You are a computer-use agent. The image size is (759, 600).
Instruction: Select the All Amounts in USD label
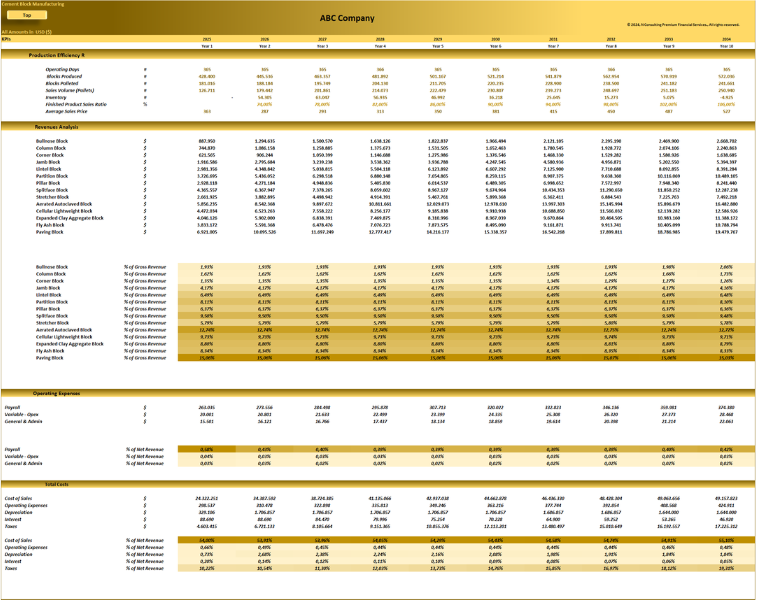pos(27,32)
